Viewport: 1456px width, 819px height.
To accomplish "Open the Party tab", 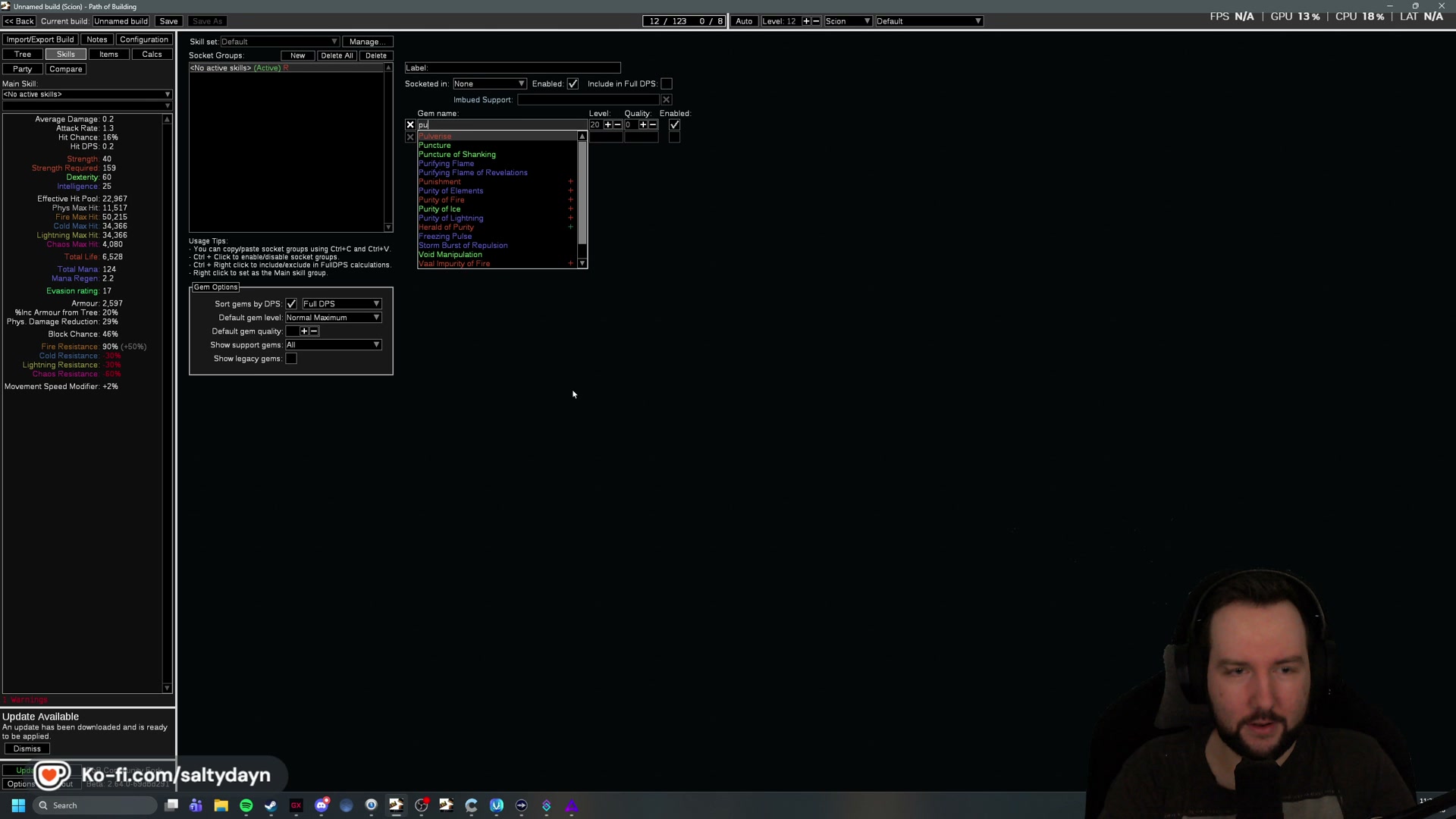I will tap(22, 69).
